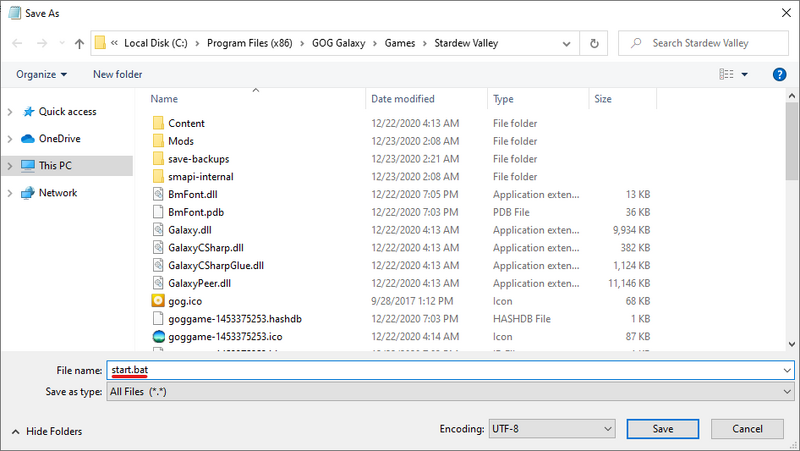Select Network in navigation pane
800x451 pixels.
pyautogui.click(x=58, y=193)
